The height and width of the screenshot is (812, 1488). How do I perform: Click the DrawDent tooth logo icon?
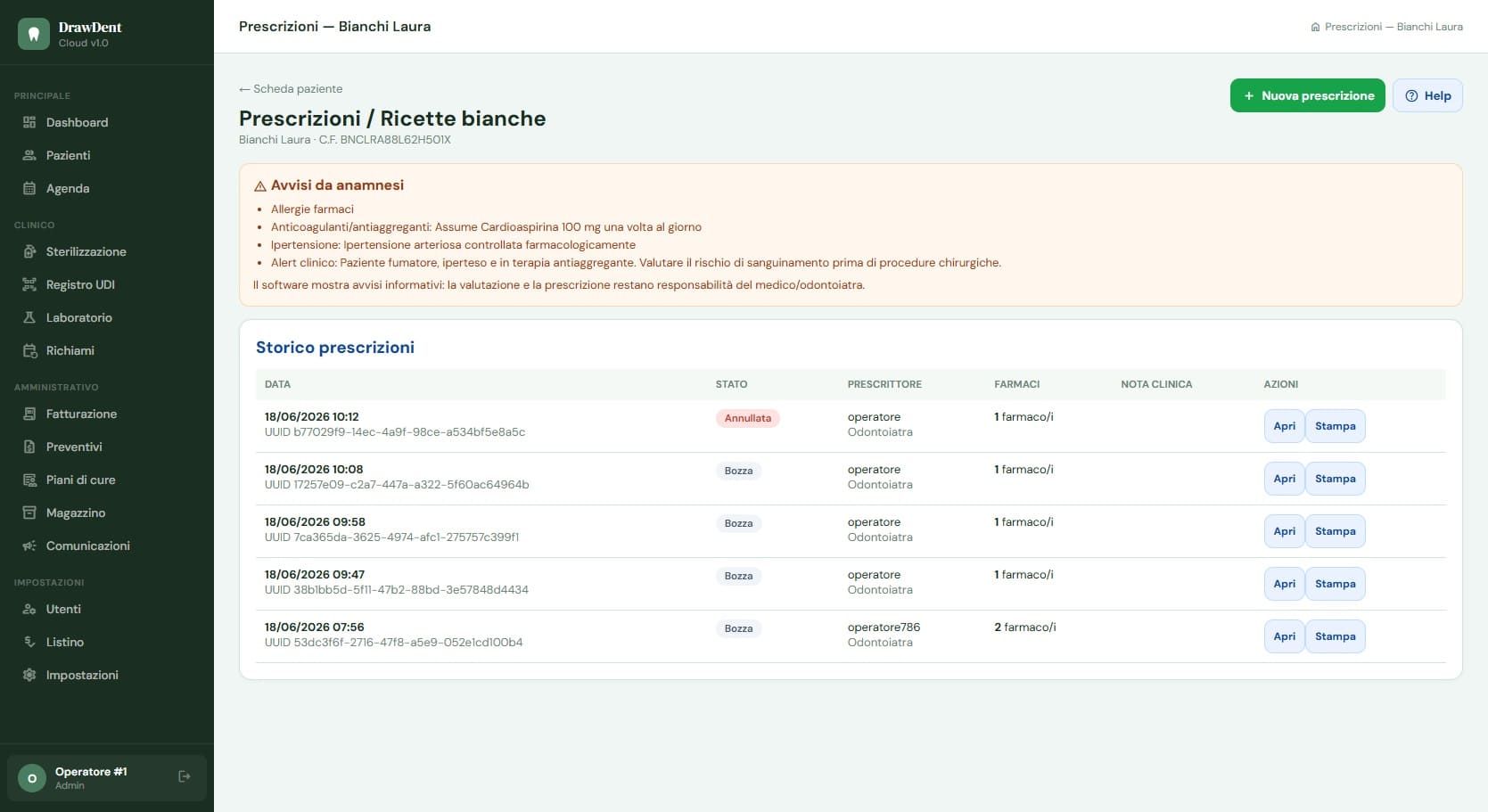tap(34, 34)
